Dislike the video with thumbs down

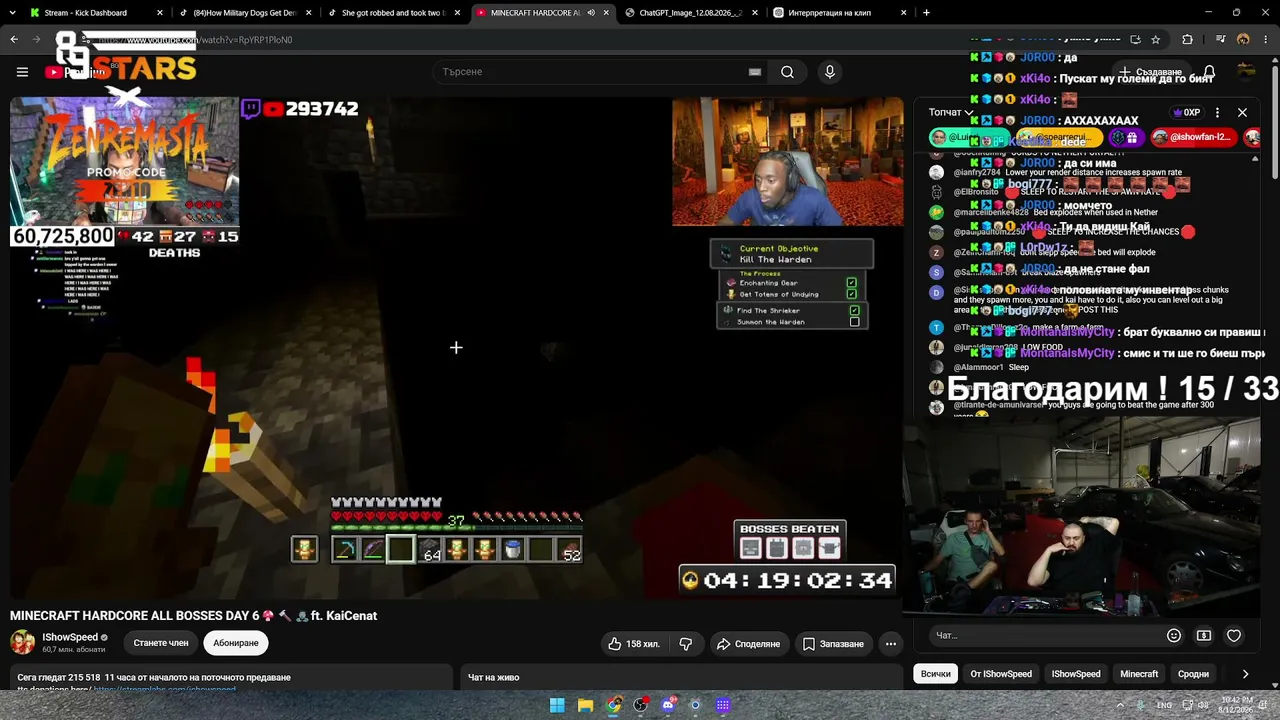[686, 644]
